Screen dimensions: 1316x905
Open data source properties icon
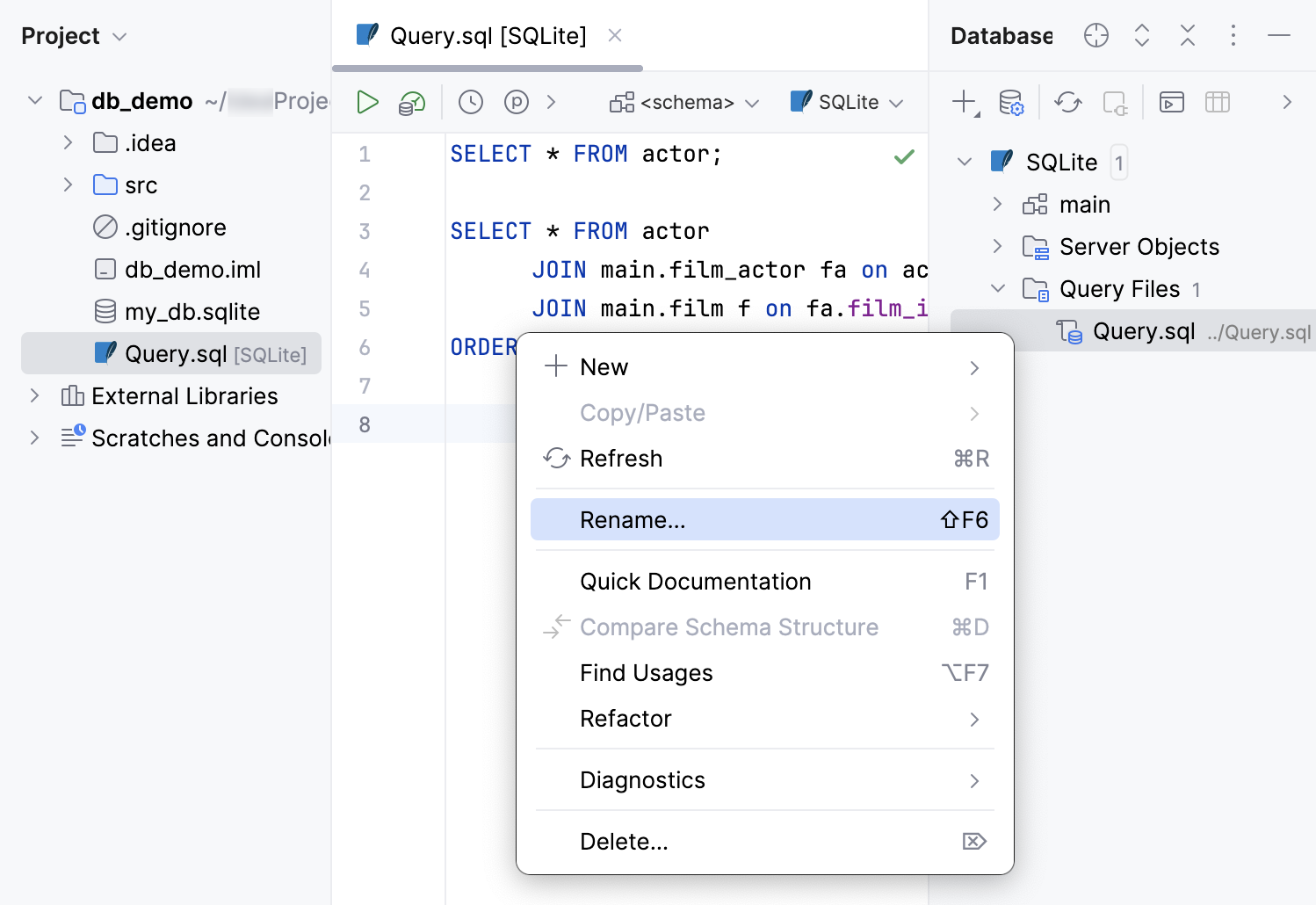click(x=1012, y=102)
